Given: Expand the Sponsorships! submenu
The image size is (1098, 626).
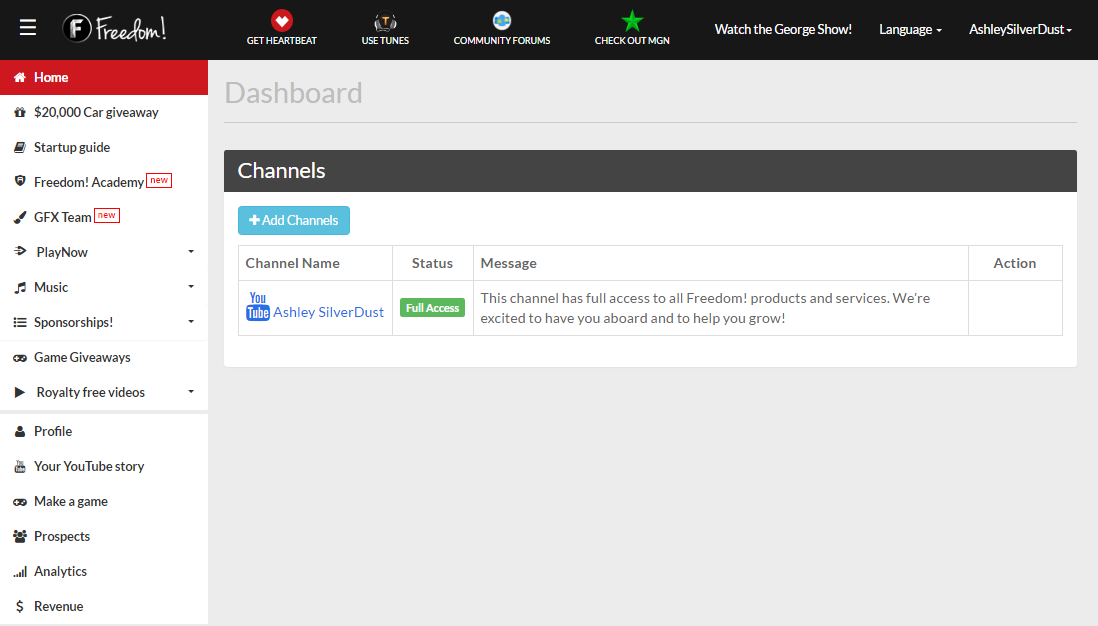Looking at the screenshot, I should click(x=190, y=322).
